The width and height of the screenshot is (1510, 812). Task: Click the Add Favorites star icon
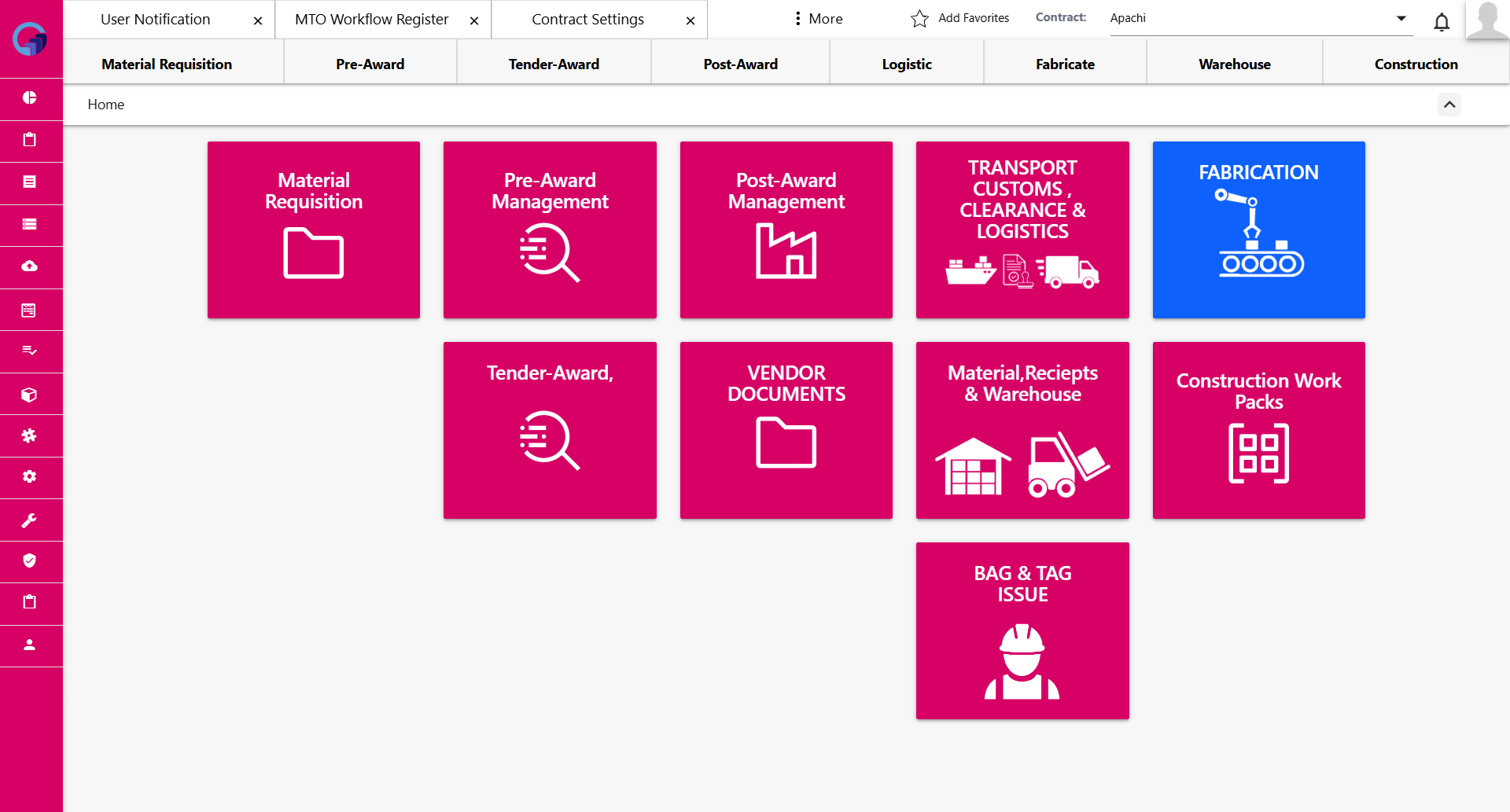tap(919, 19)
